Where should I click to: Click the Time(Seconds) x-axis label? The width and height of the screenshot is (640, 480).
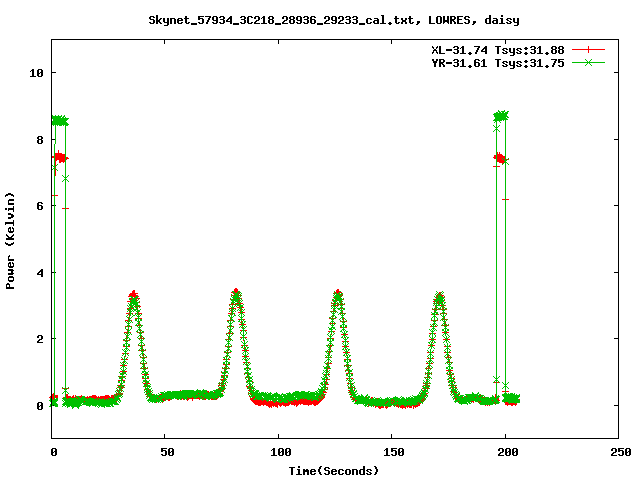point(333,471)
